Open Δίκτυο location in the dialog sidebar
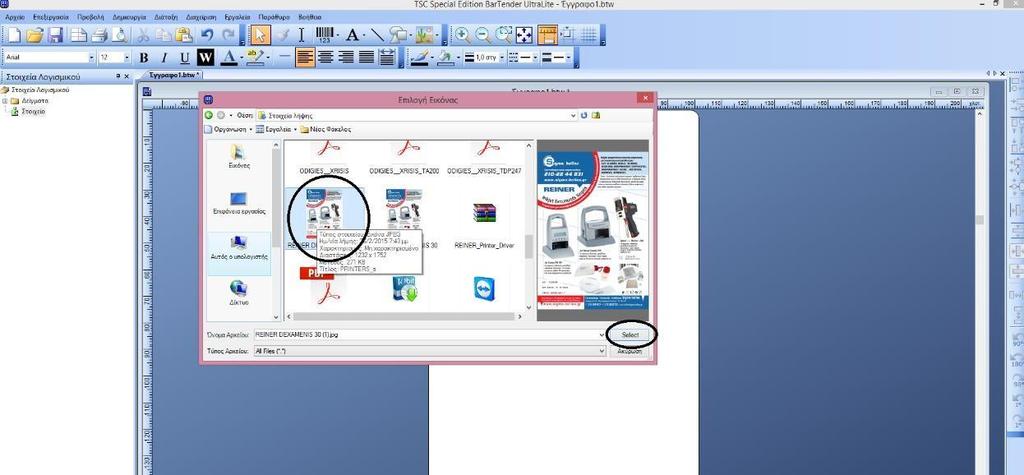The height and width of the screenshot is (475, 1024). (239, 293)
